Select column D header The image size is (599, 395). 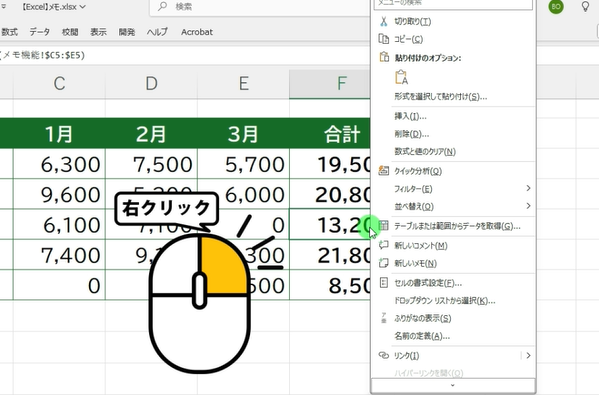pos(151,84)
